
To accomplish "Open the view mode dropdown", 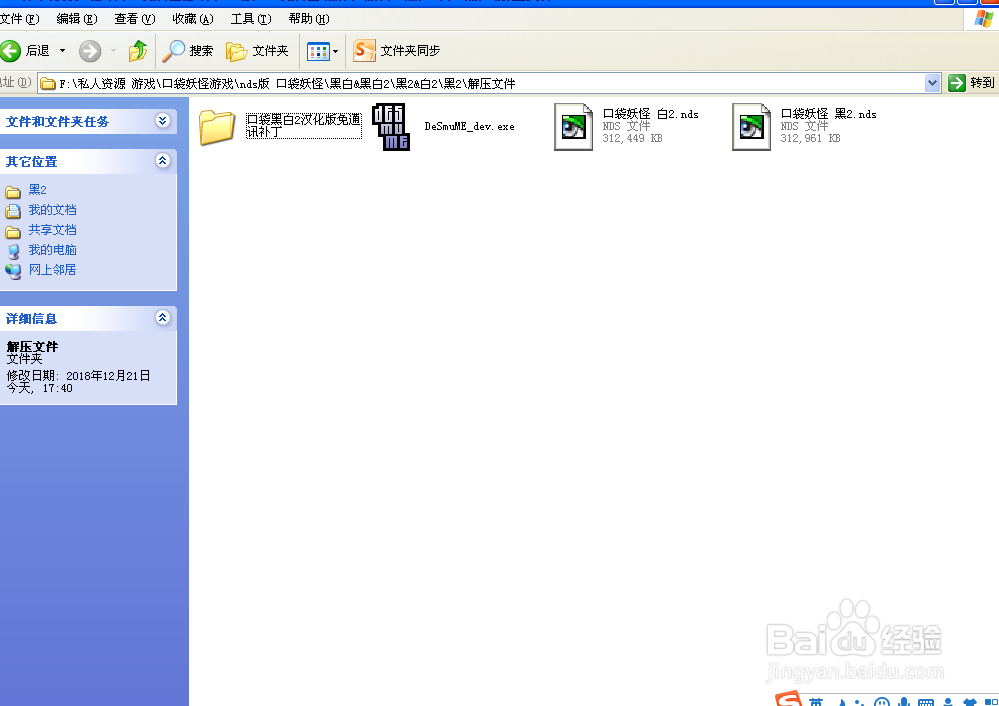I will (335, 51).
